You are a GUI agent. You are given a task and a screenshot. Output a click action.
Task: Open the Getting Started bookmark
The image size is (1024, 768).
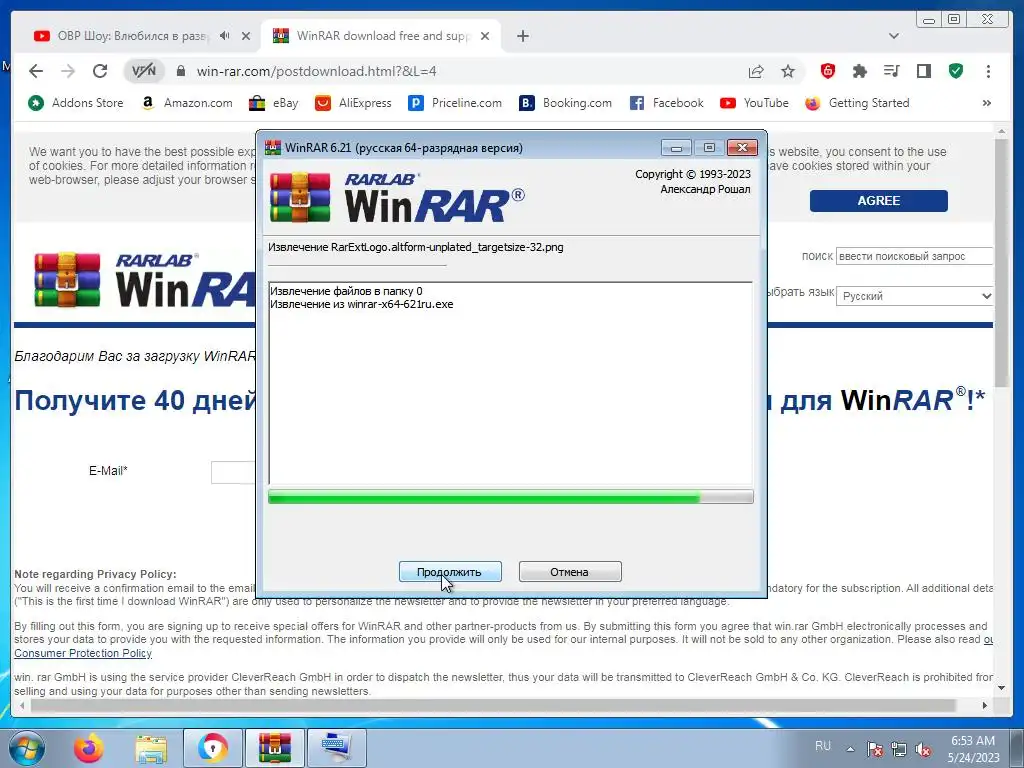click(857, 103)
